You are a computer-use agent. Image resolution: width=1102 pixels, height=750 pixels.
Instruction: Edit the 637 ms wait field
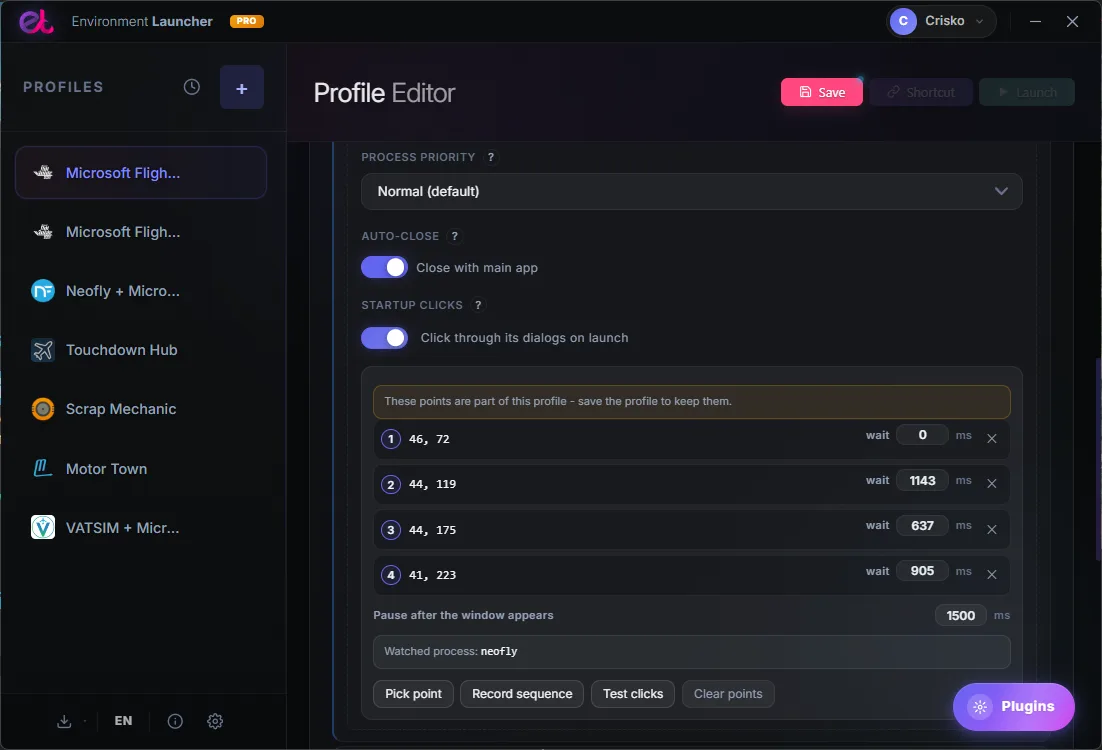coord(922,526)
